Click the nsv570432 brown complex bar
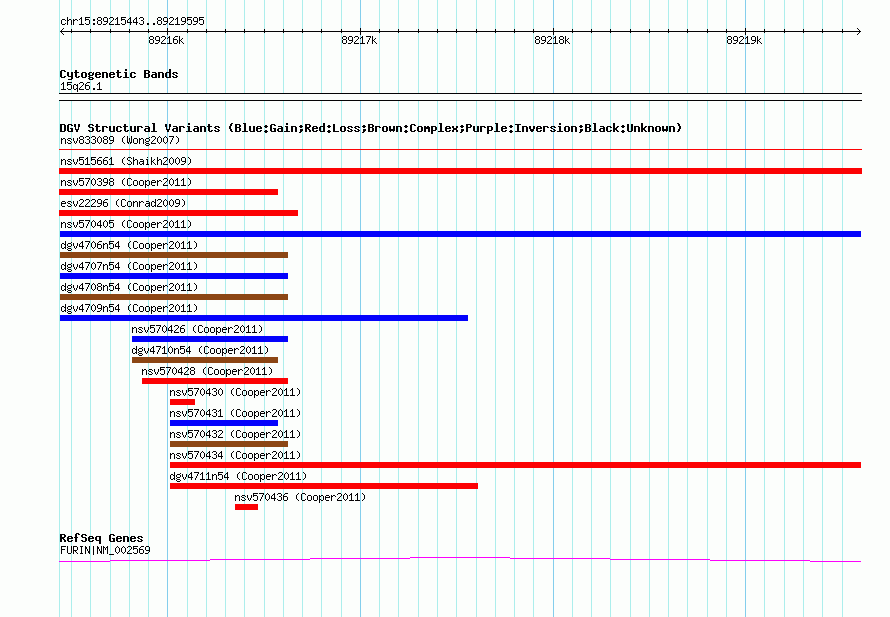This screenshot has width=890, height=617. (229, 444)
